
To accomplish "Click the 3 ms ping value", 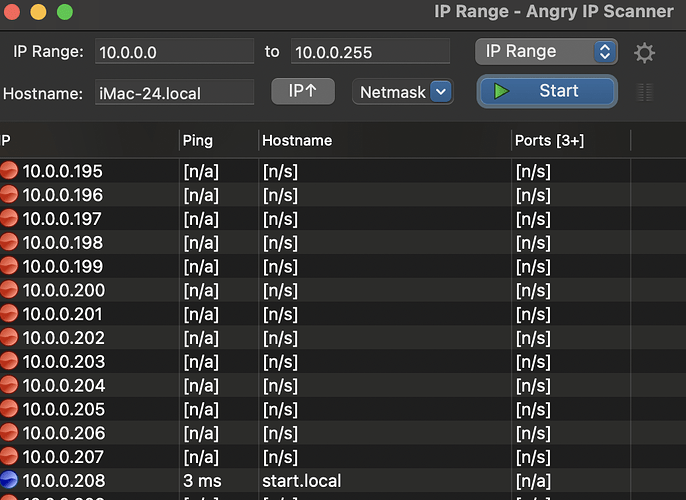I will (202, 481).
